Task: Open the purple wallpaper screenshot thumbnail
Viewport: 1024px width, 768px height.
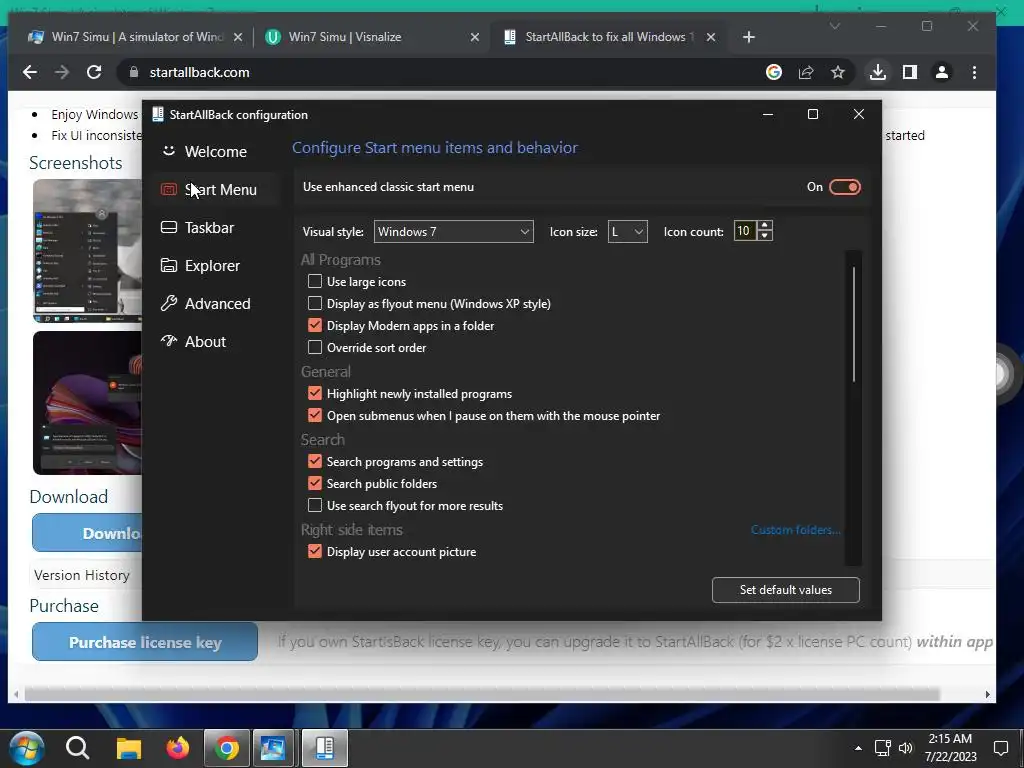Action: (88, 403)
